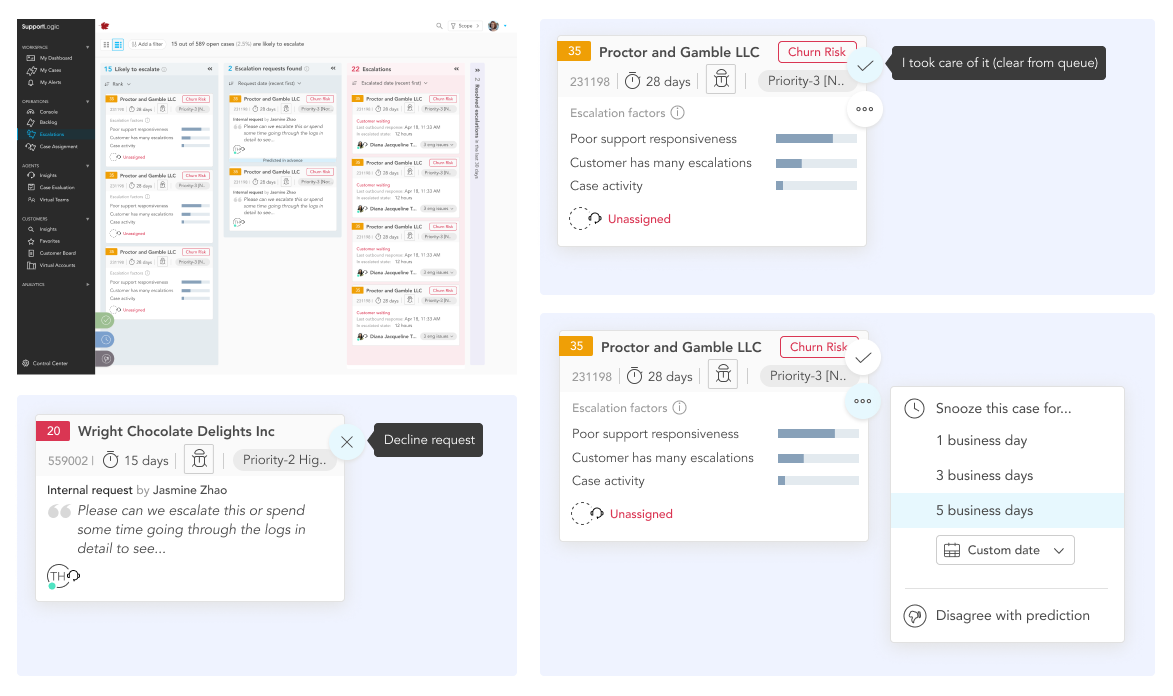This screenshot has width=1173, height=696.
Task: Expand the Analytics sidebar section
Action: coord(88,284)
